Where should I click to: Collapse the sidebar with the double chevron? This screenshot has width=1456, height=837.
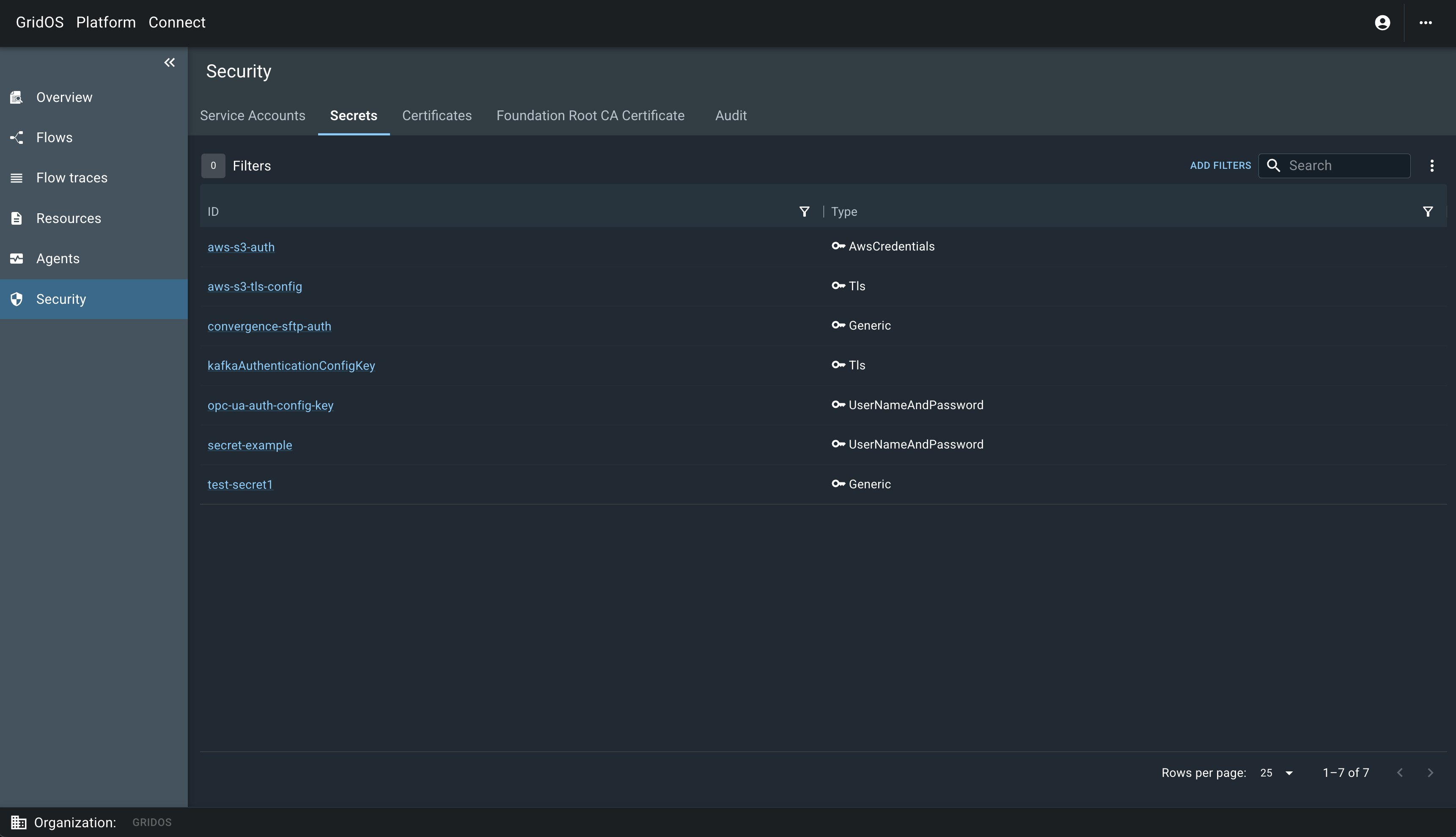[170, 62]
